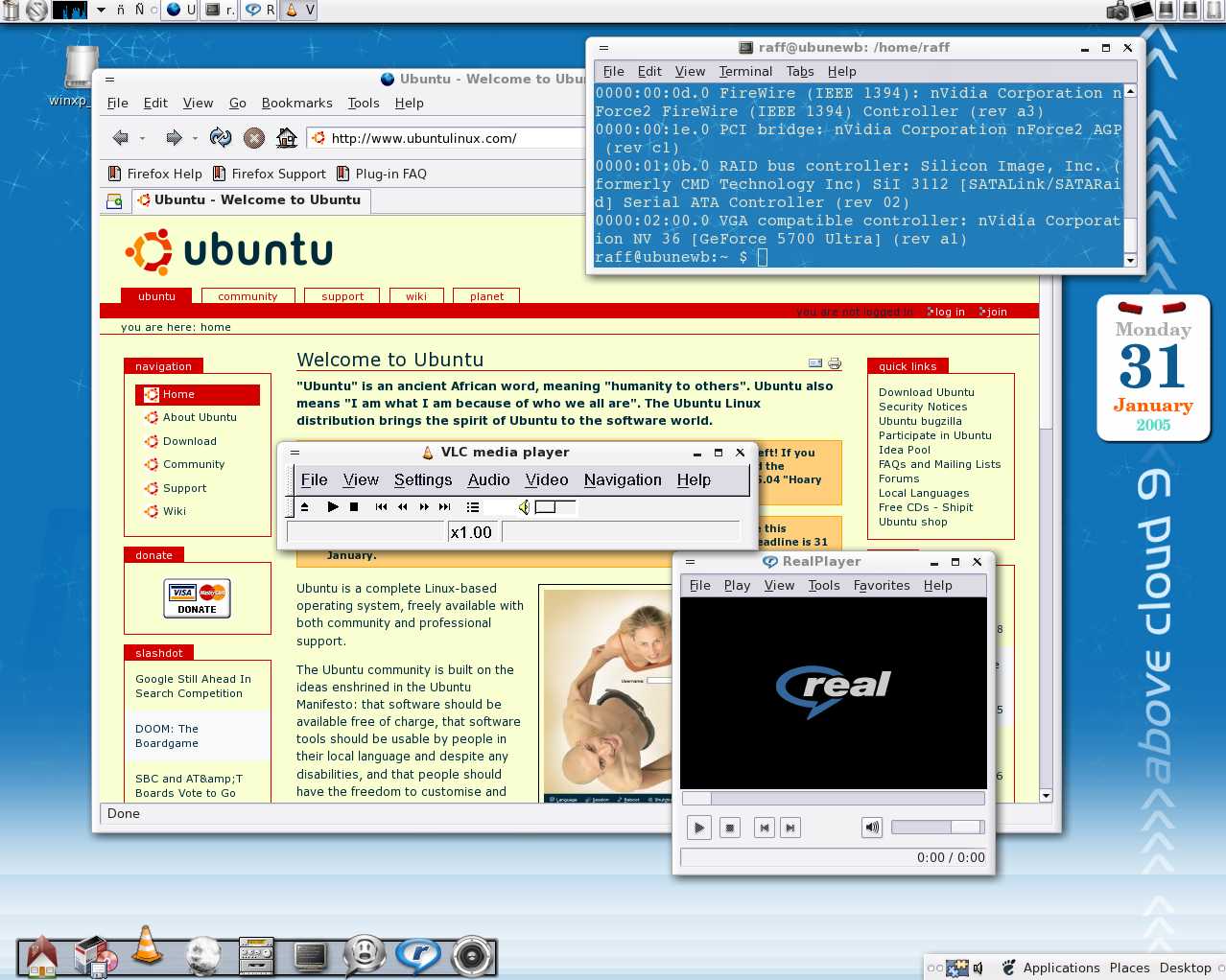Open VLC Navigation menu
Screen dimensions: 1226x980
coord(623,479)
